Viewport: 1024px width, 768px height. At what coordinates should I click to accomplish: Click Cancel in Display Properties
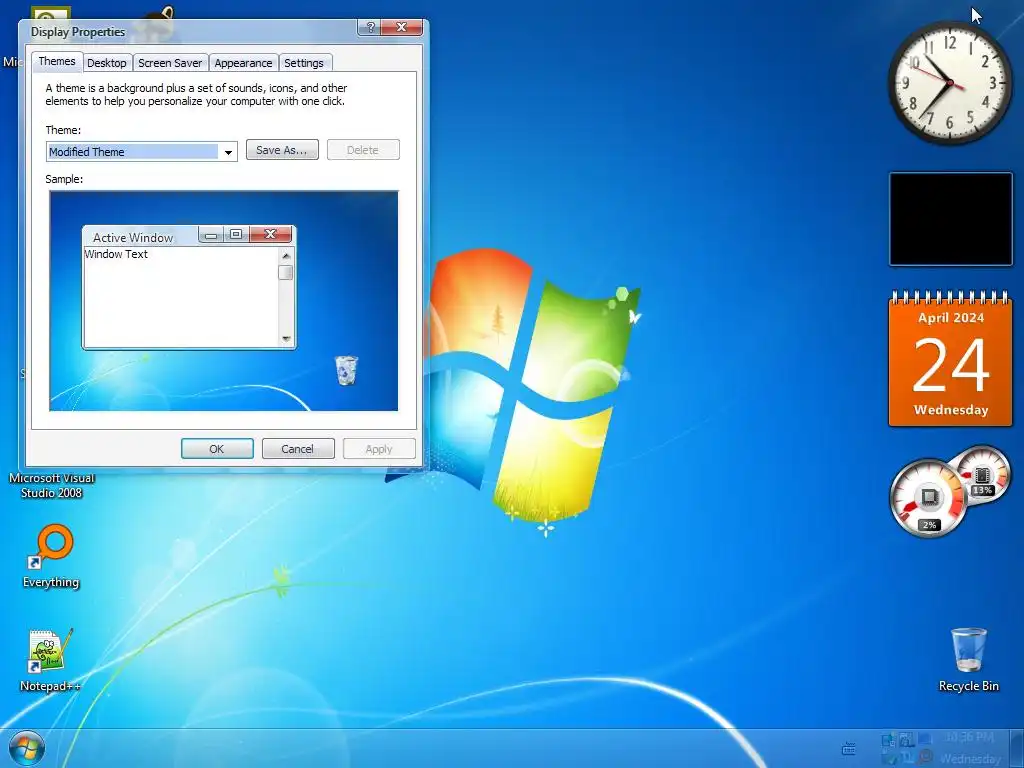(298, 449)
